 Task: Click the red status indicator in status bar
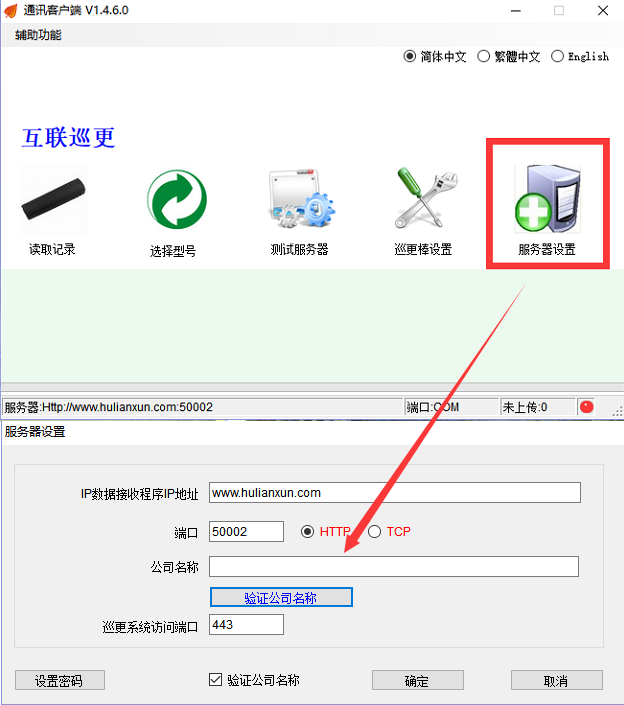(x=586, y=407)
